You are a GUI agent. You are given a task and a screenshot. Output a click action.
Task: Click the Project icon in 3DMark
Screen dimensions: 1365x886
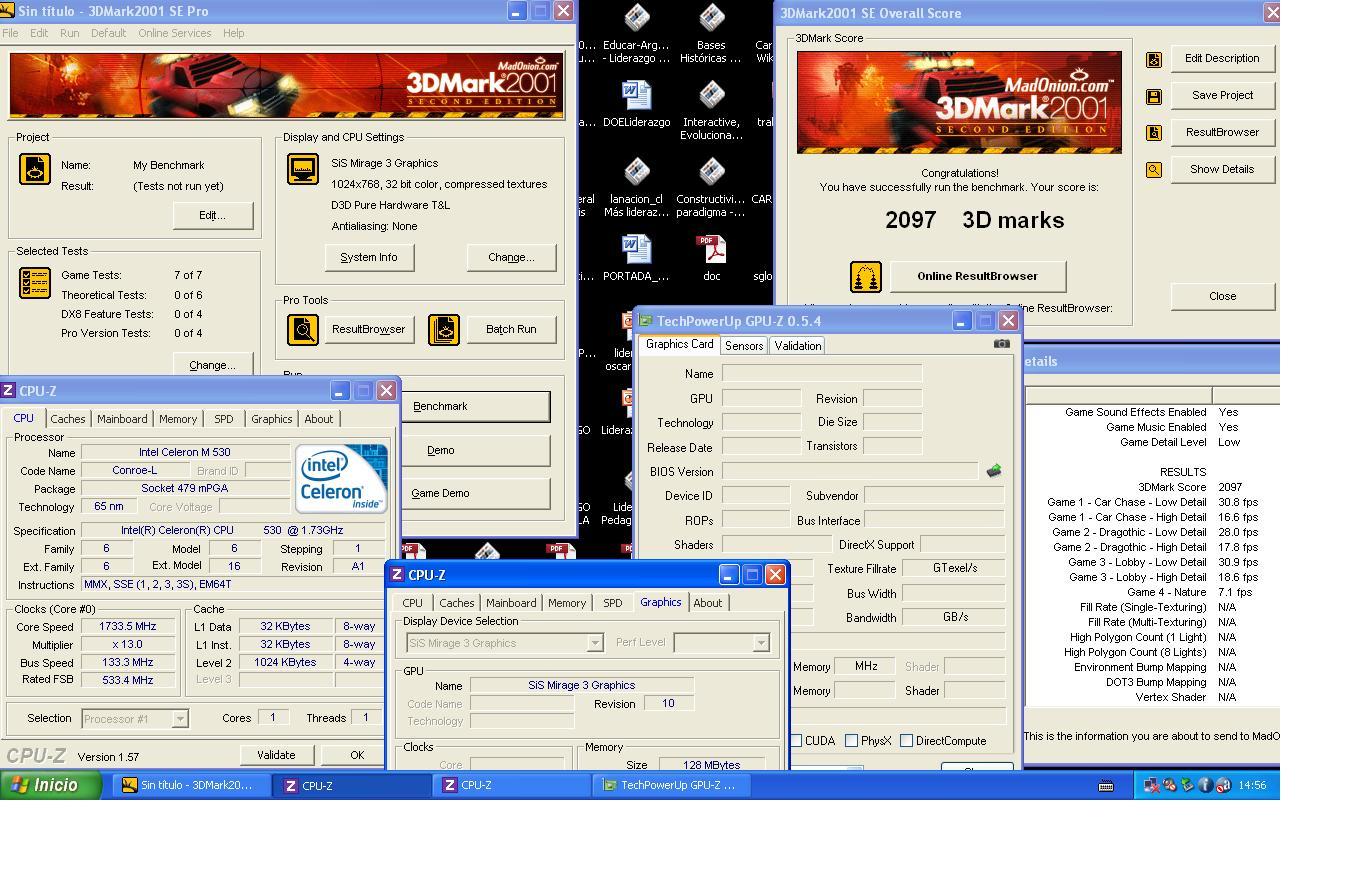click(x=35, y=169)
